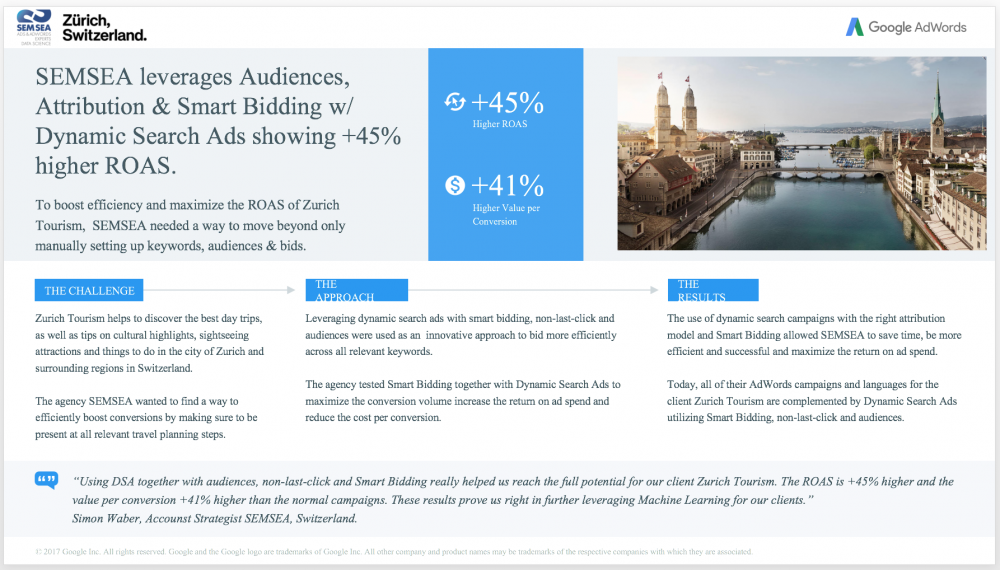
Task: Select THE CHALLENGE label
Action: point(89,290)
